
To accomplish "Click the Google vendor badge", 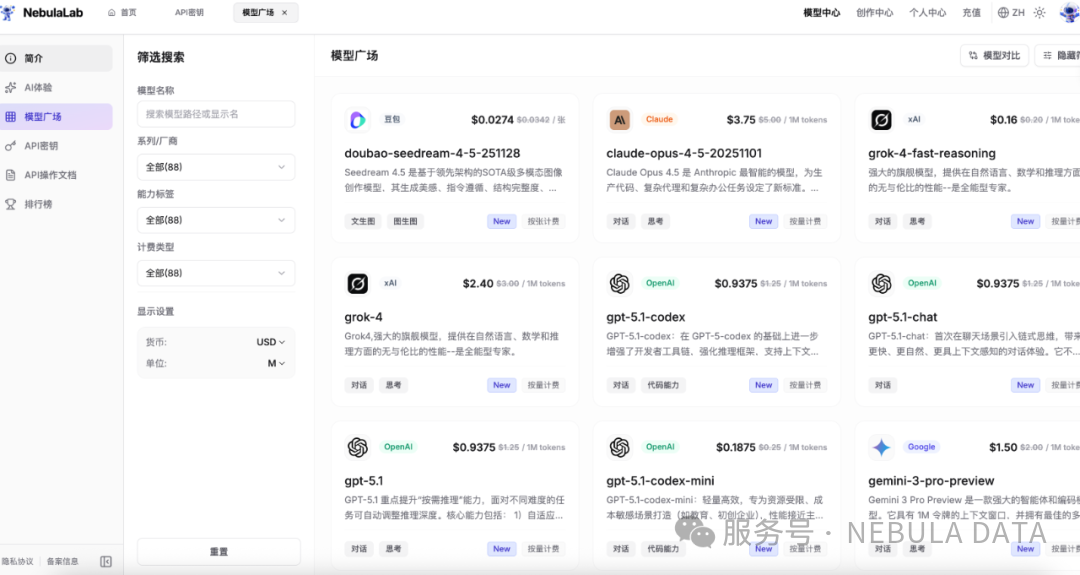I will pyautogui.click(x=921, y=447).
